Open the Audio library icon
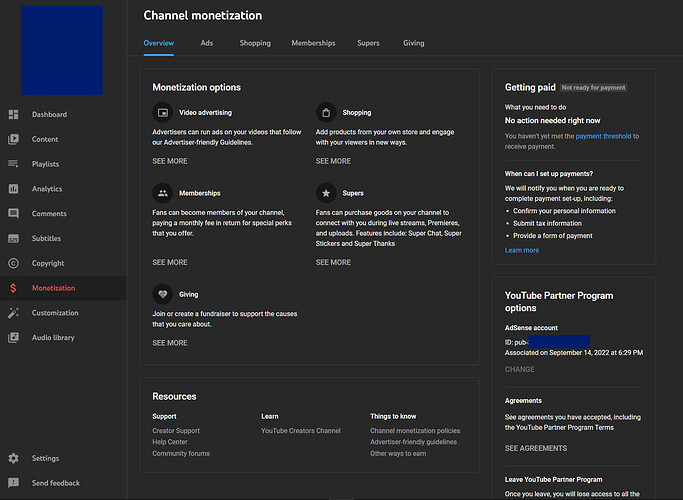 13,338
